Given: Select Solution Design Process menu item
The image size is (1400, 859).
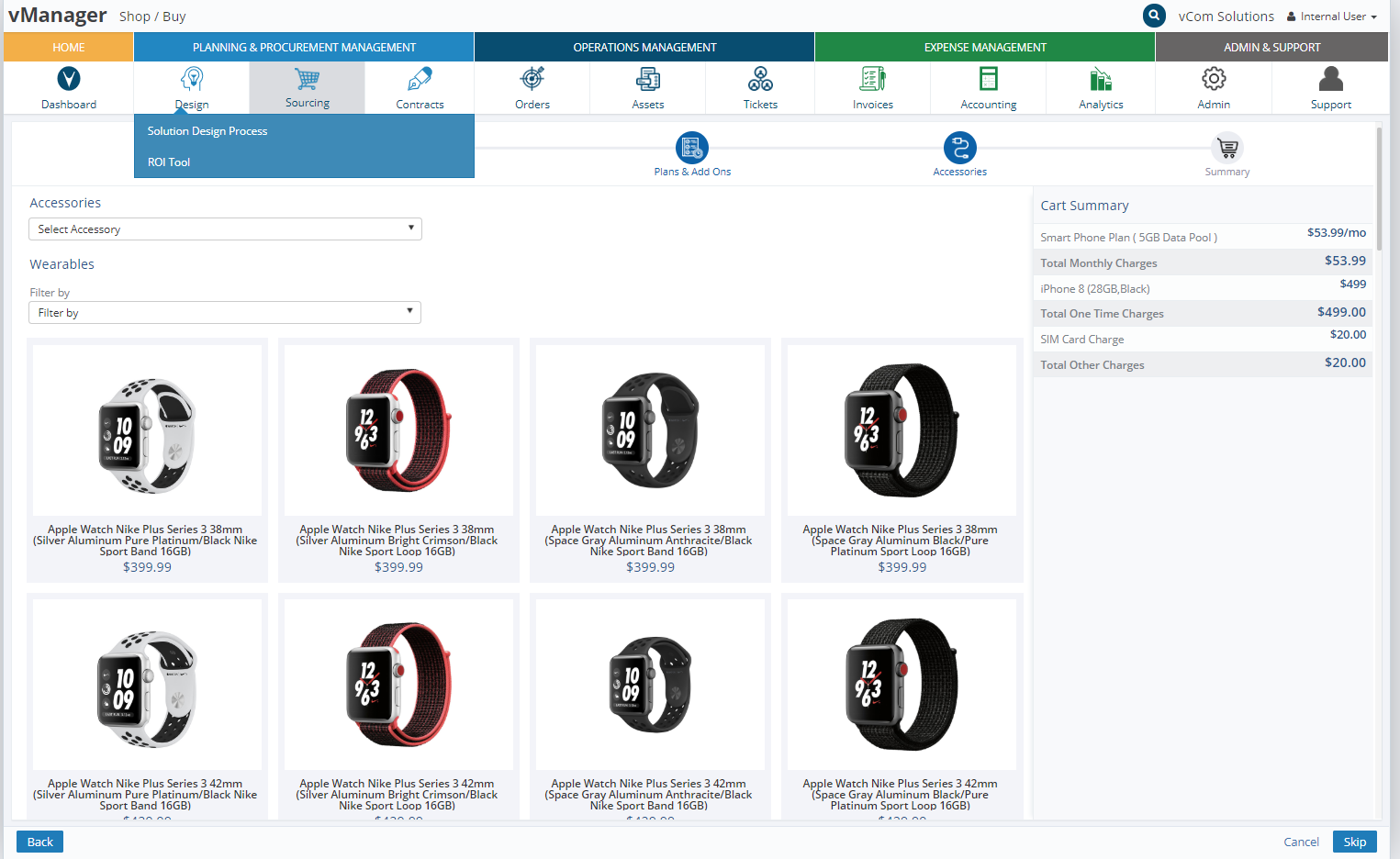Looking at the screenshot, I should (x=207, y=131).
